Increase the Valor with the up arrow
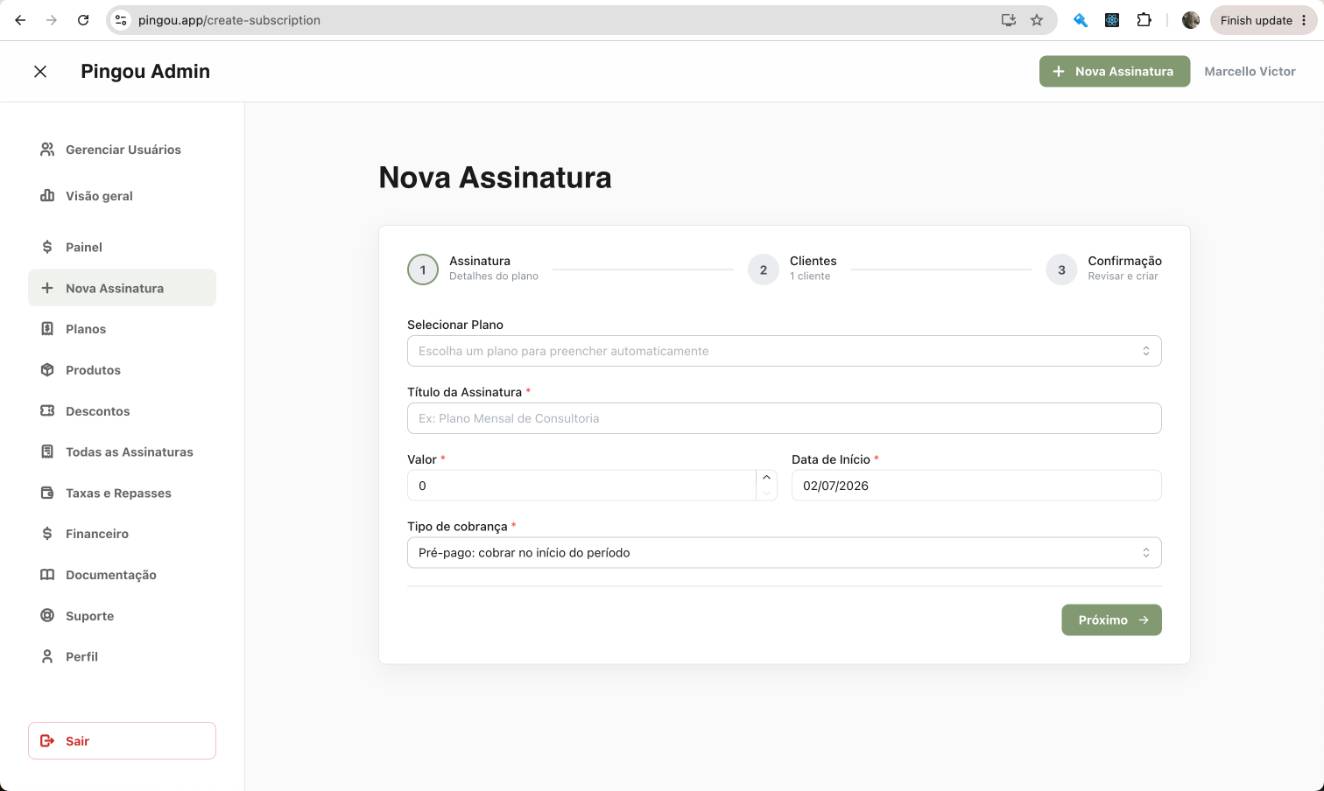 point(767,477)
